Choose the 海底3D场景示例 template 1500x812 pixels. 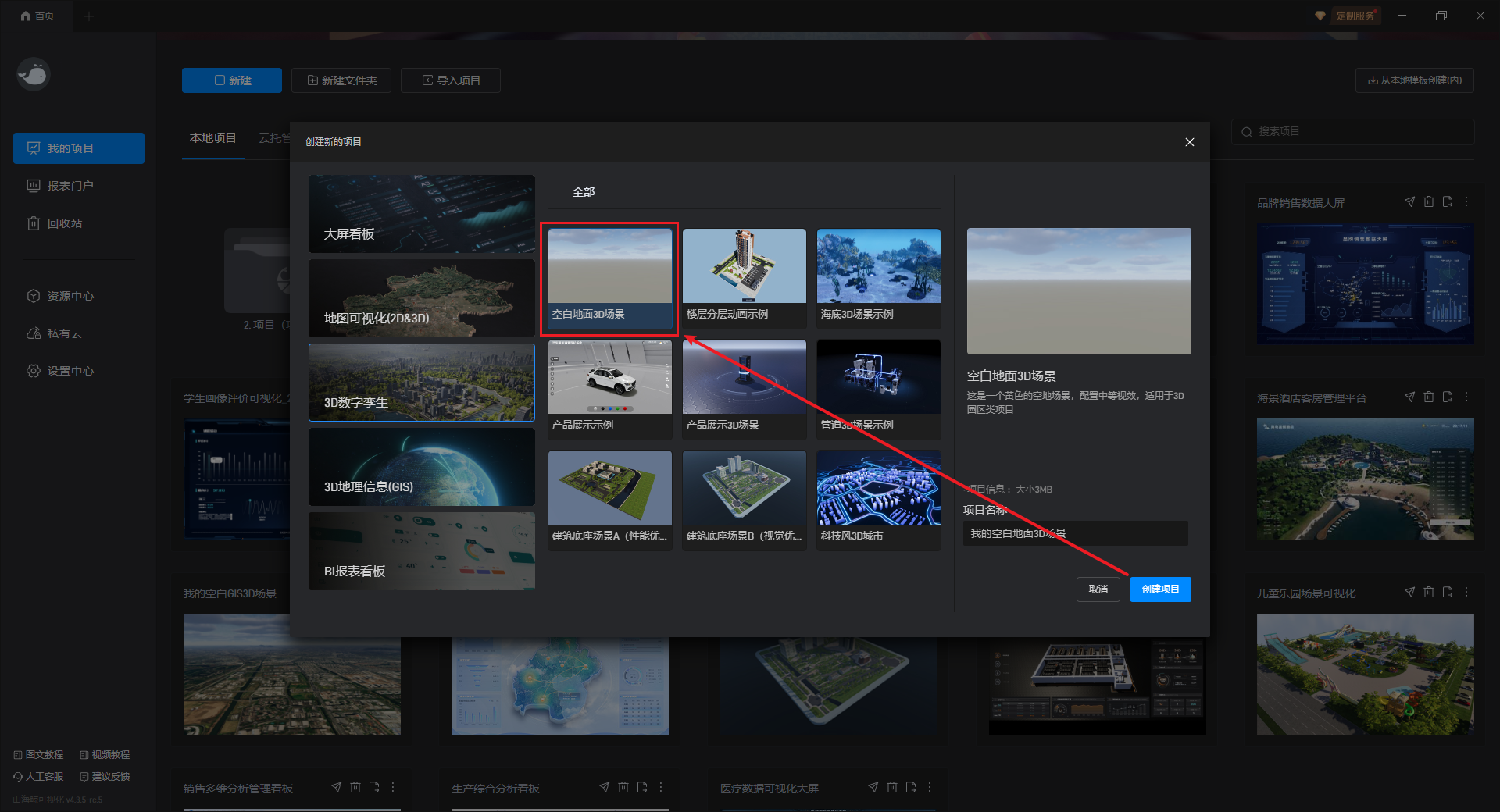(879, 279)
